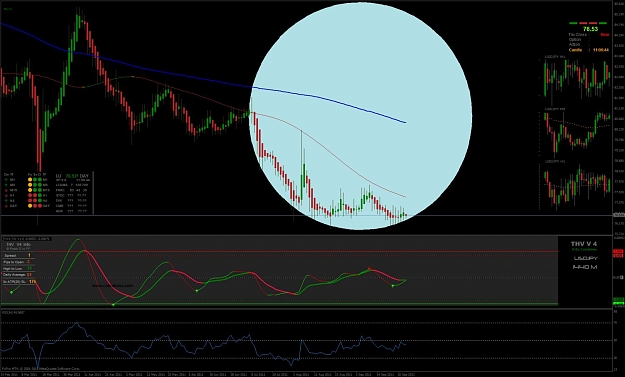The image size is (625, 377).
Task: Click the current price marker on price axis
Action: 618,215
